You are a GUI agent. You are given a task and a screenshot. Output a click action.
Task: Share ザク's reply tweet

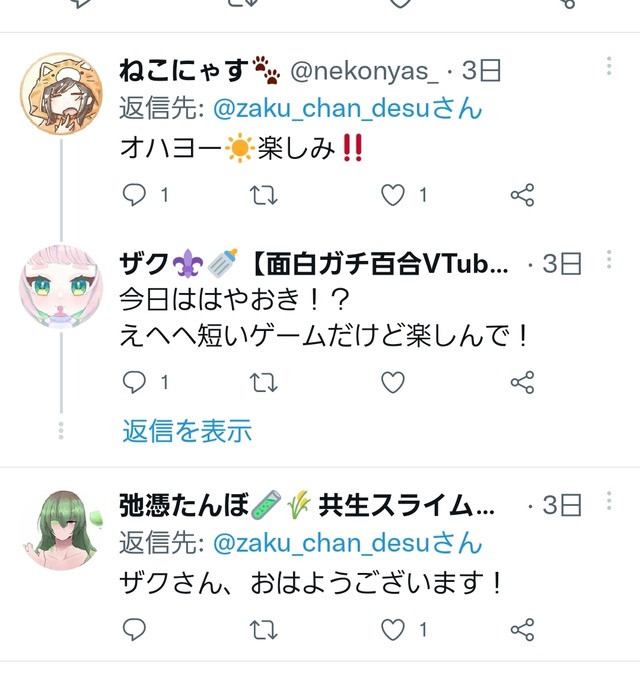[x=523, y=382]
